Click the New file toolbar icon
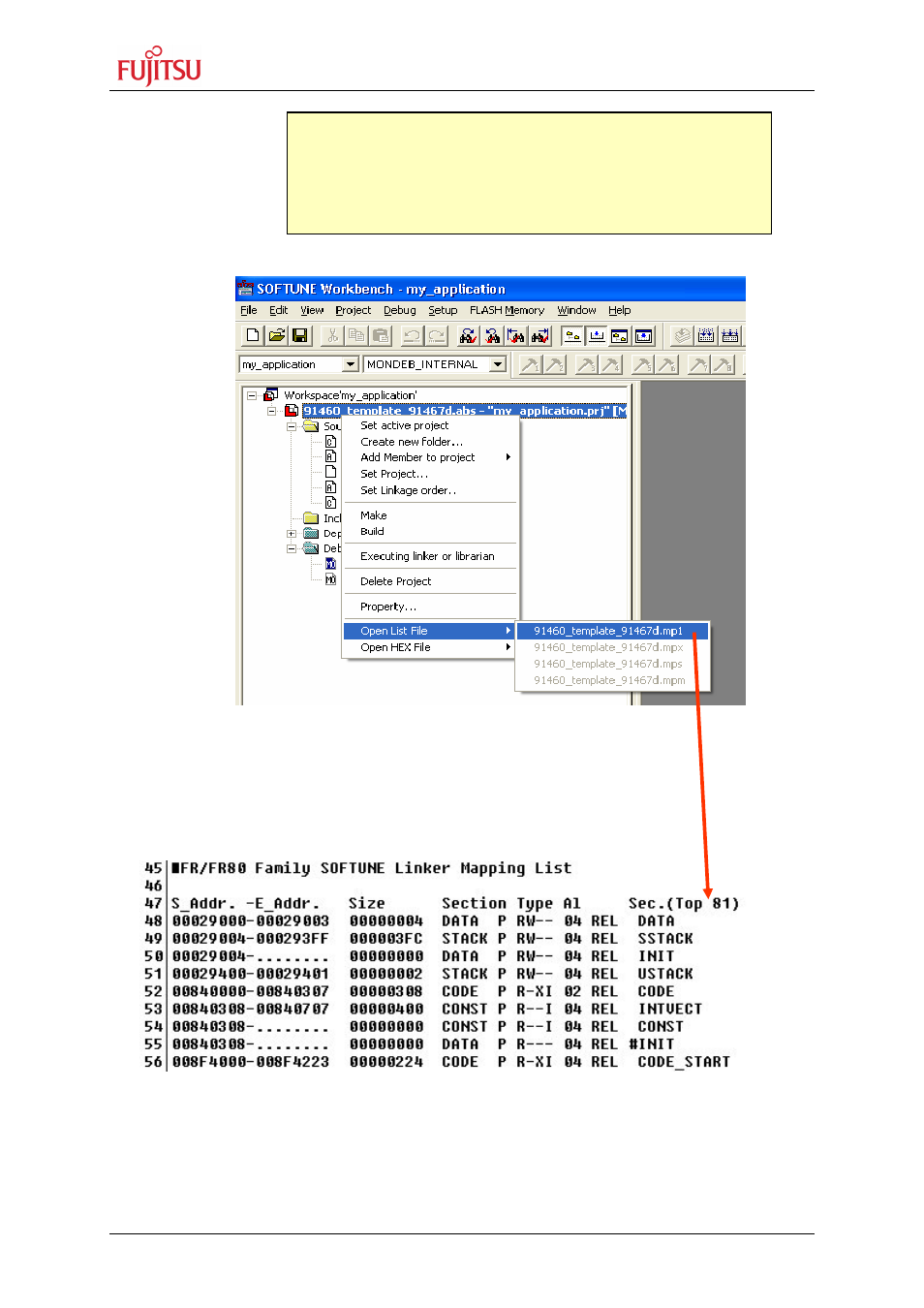Image resolution: width=924 pixels, height=1308 pixels. (253, 335)
